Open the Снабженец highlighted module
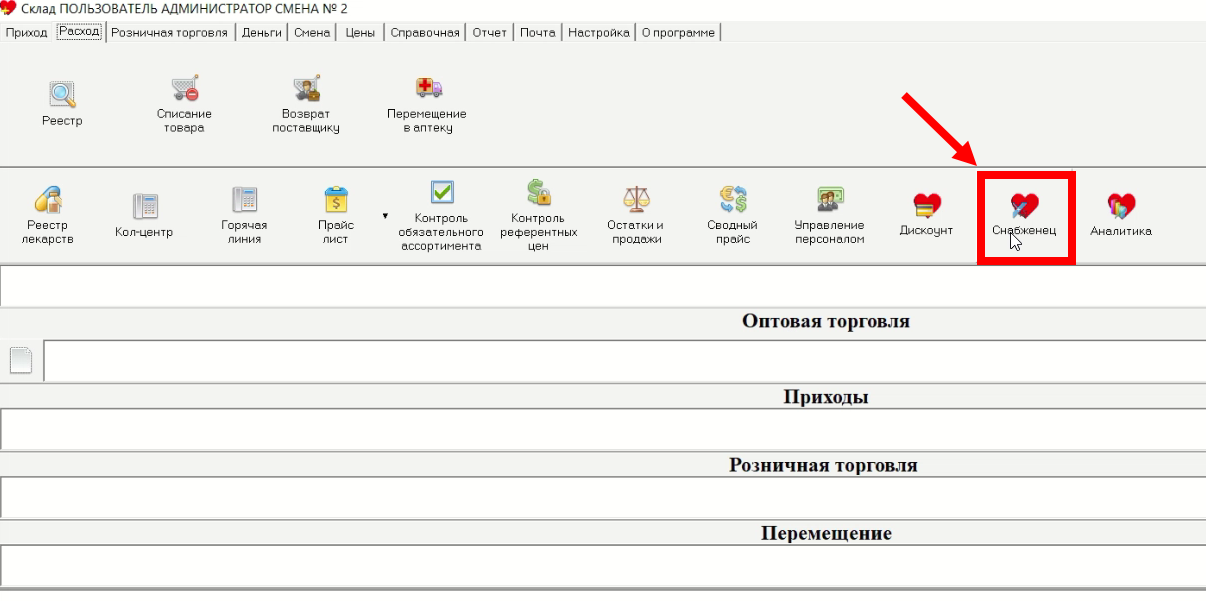 coord(1024,210)
